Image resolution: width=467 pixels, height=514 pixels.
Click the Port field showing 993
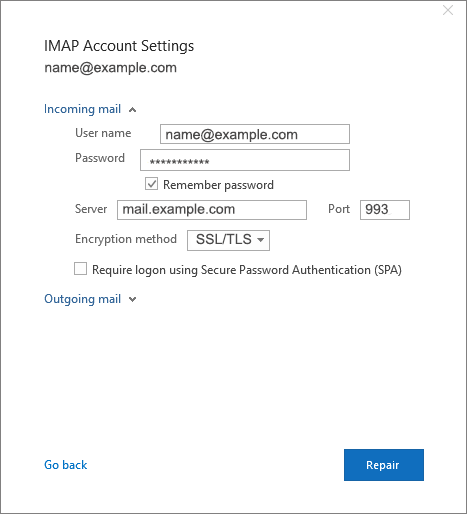coord(385,210)
